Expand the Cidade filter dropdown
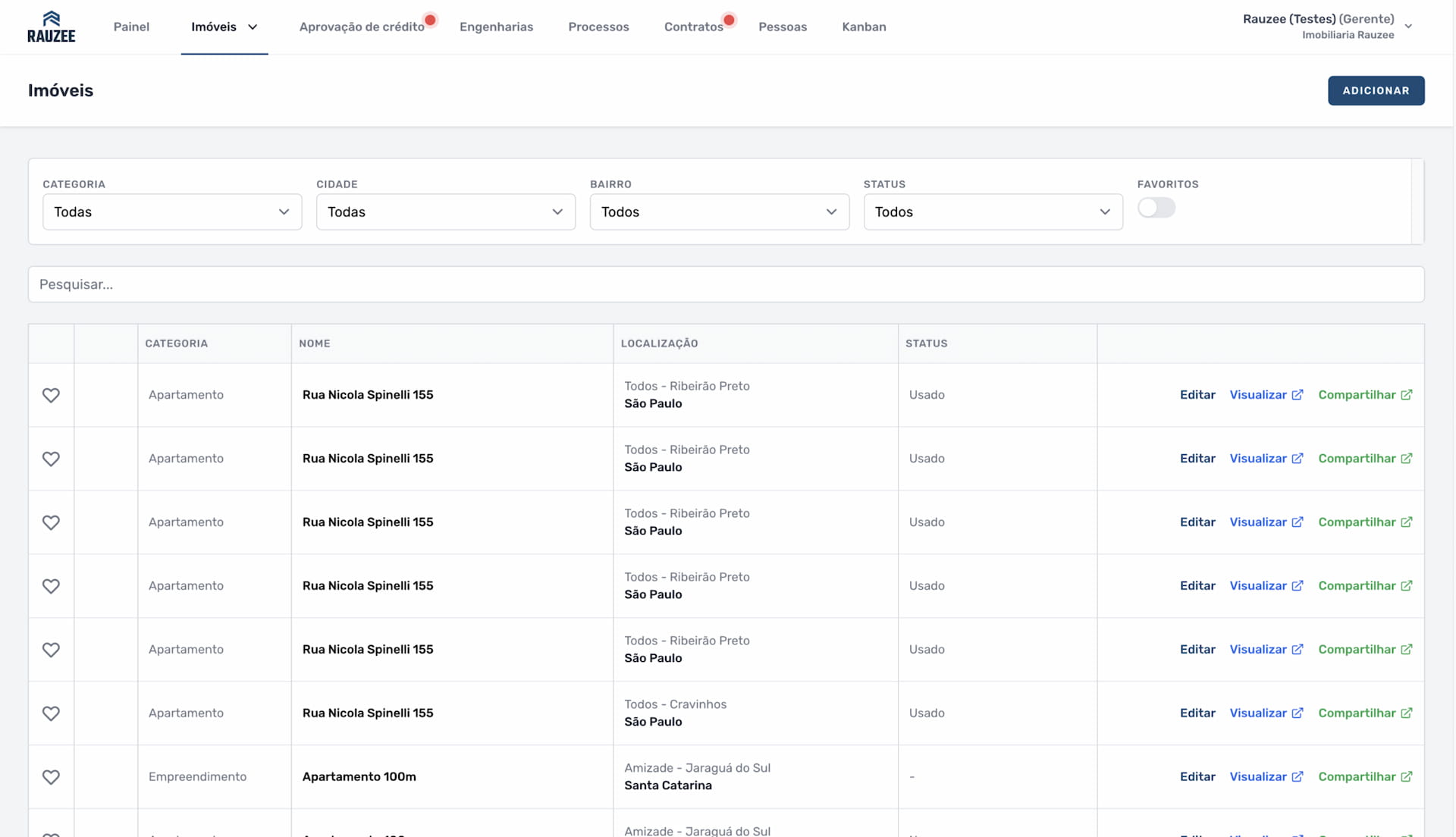Image resolution: width=1456 pixels, height=837 pixels. point(445,212)
